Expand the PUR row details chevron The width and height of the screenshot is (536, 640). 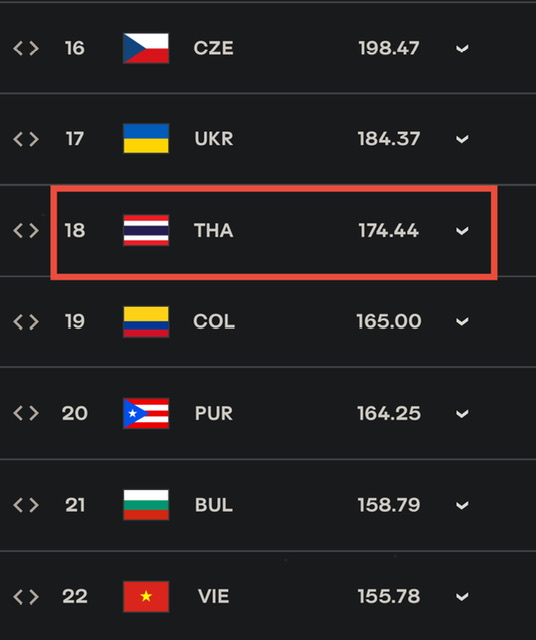(x=462, y=414)
